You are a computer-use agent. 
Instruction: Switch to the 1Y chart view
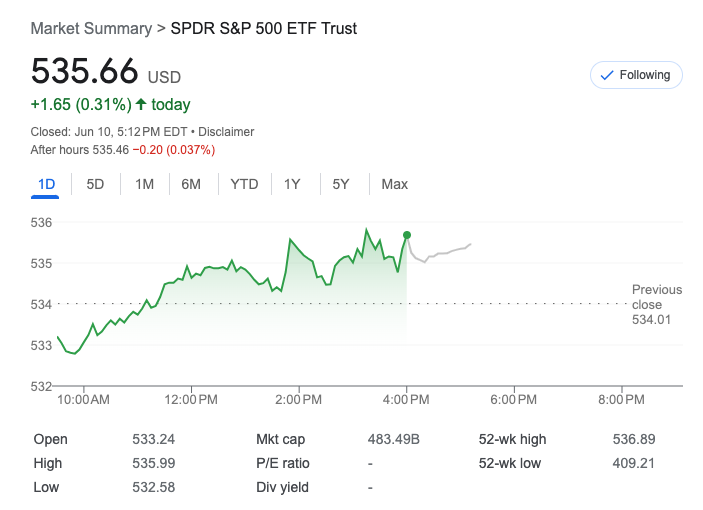pyautogui.click(x=292, y=184)
